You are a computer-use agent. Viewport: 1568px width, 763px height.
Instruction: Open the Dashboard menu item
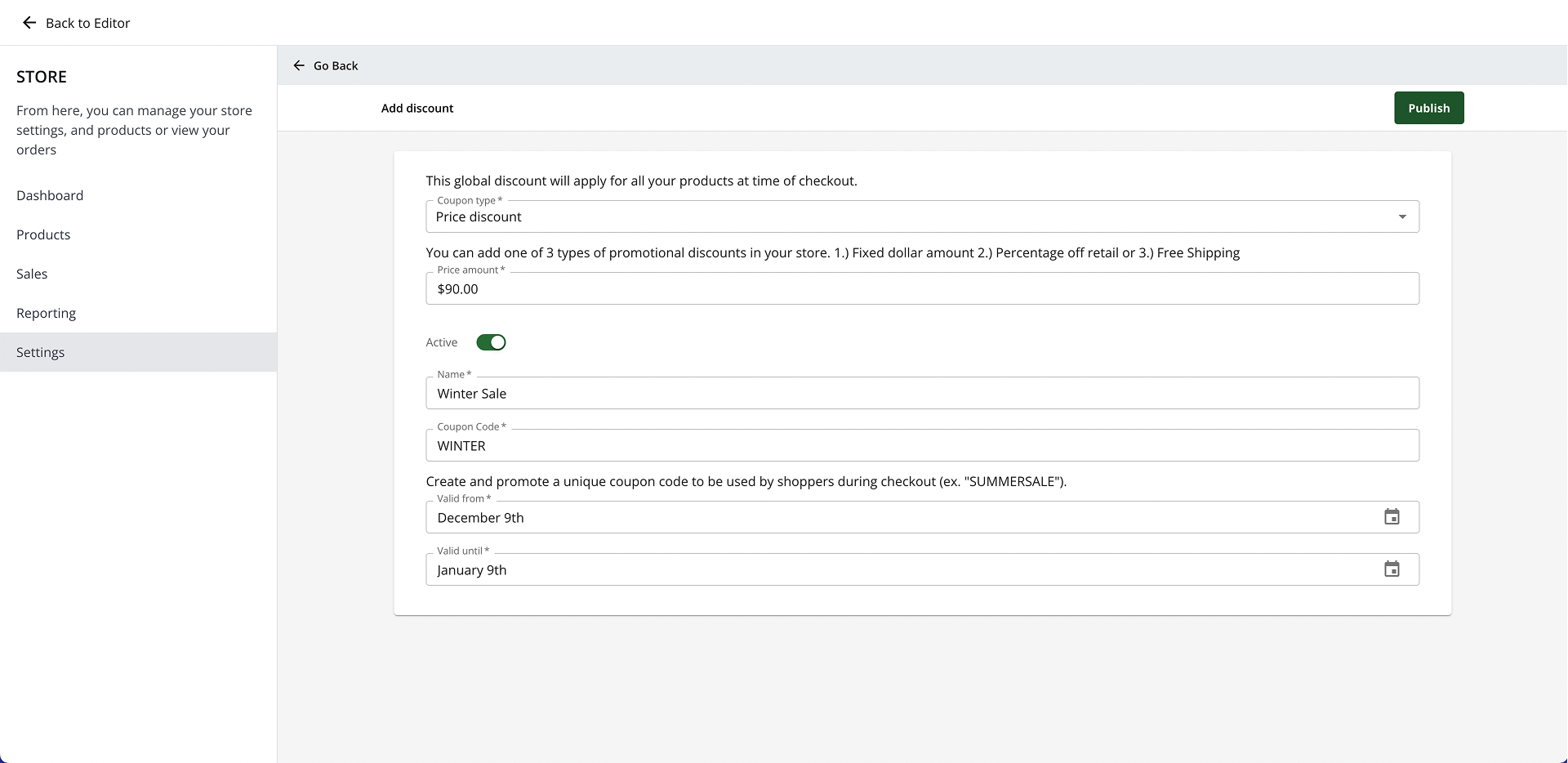coord(50,195)
